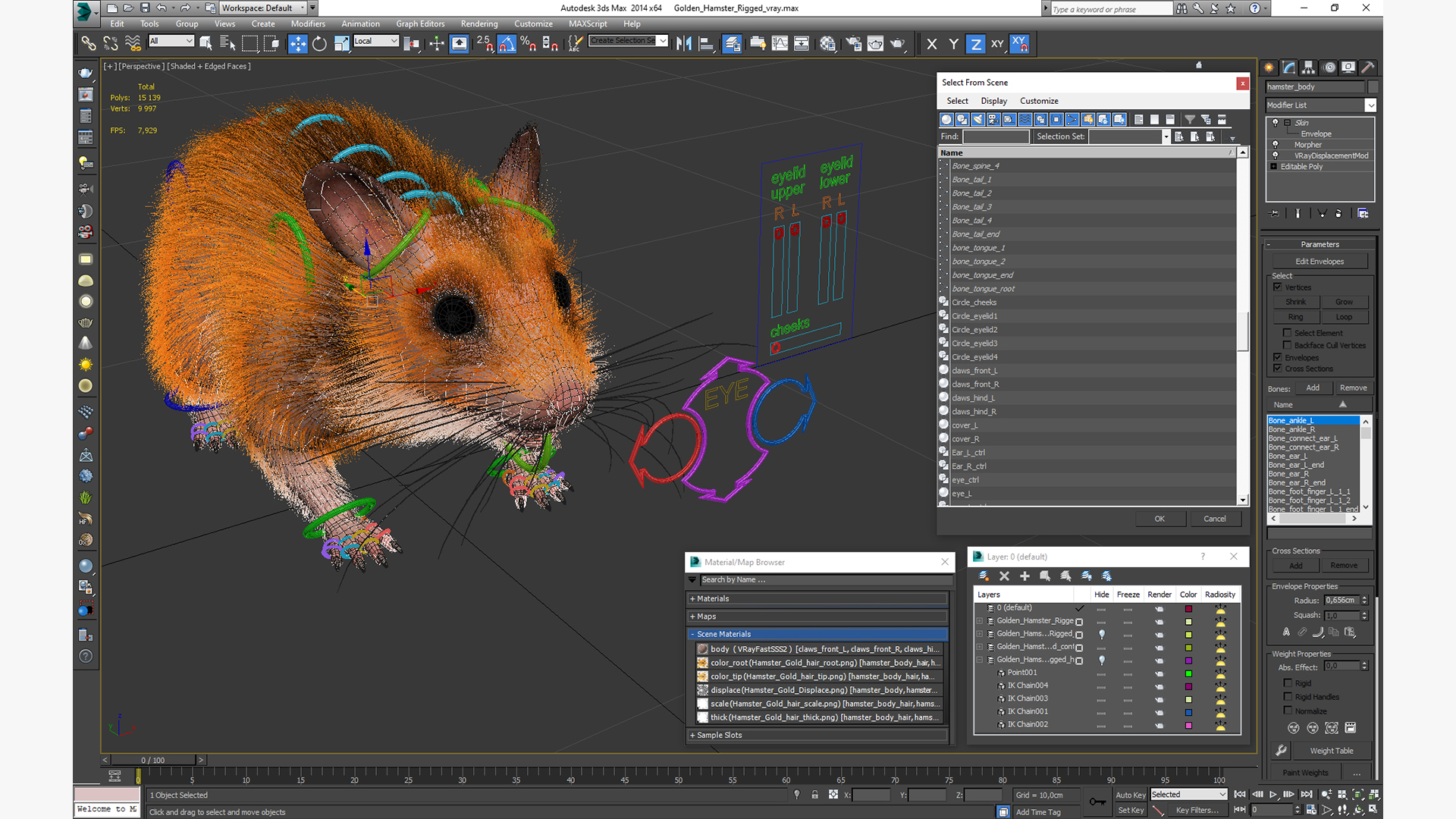Toggle the Angle Snap tool
The height and width of the screenshot is (819, 1456).
click(x=507, y=43)
